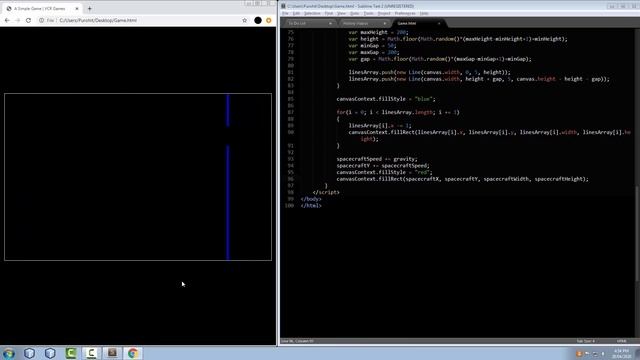Bookmark the page with the star icon
Screen dimensions: 640x360
(x=244, y=20)
